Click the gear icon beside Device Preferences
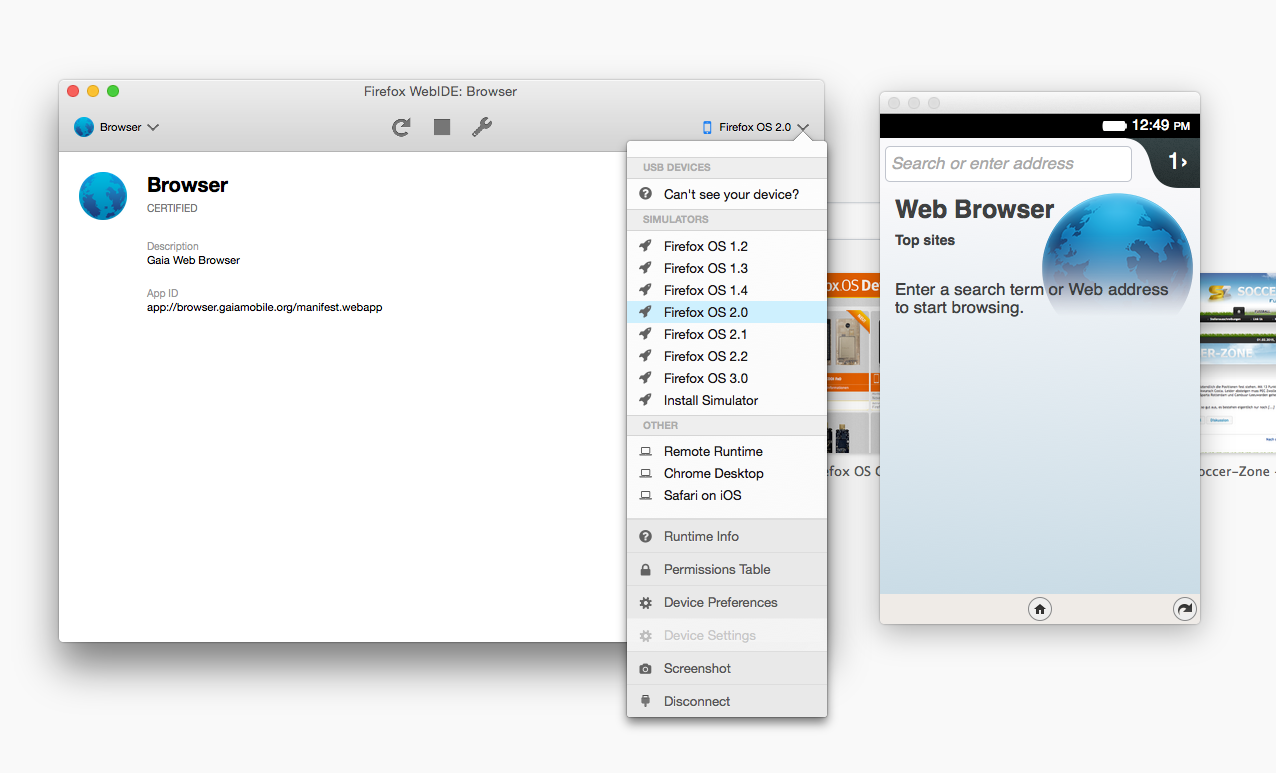This screenshot has width=1276, height=773. (646, 602)
